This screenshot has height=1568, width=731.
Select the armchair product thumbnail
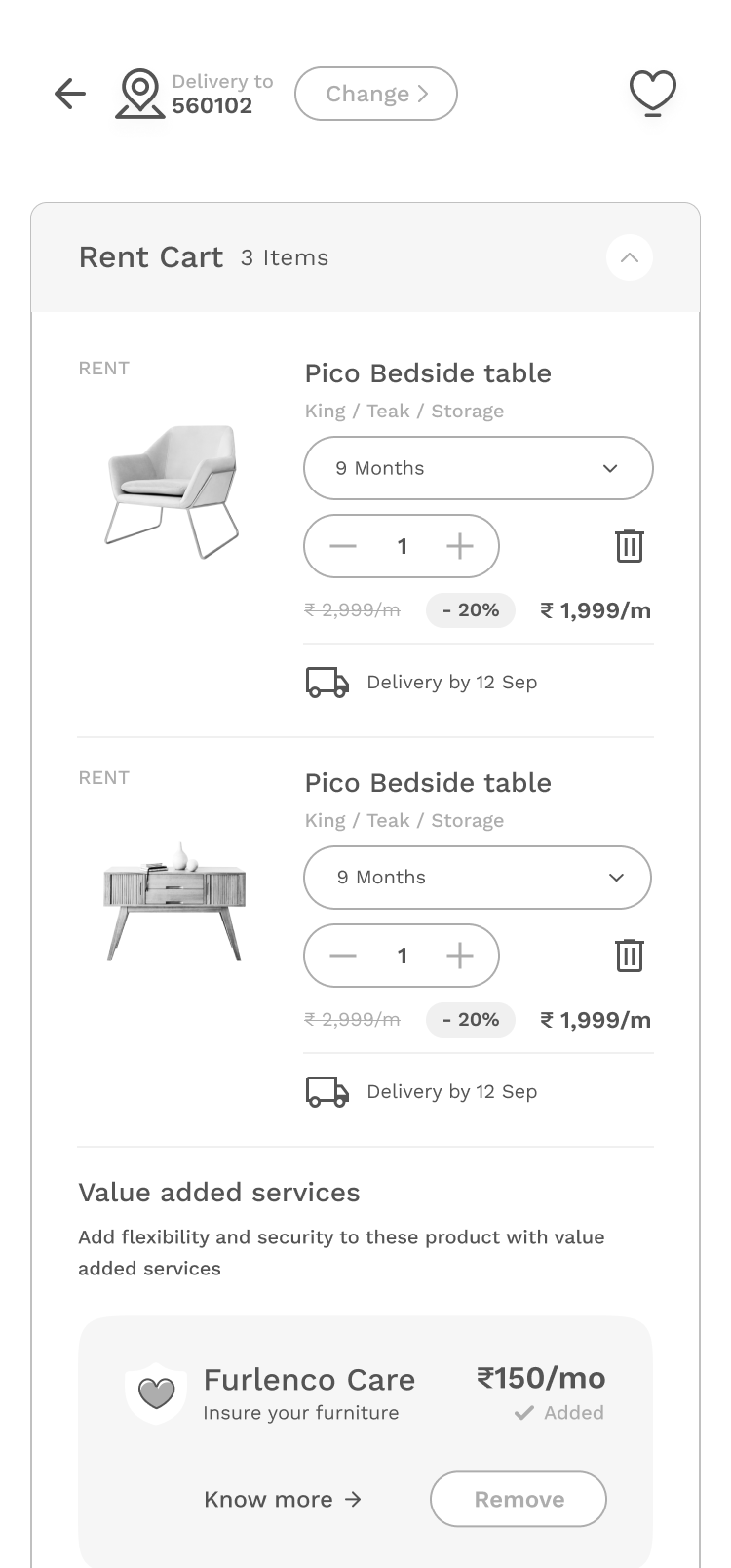pyautogui.click(x=173, y=490)
